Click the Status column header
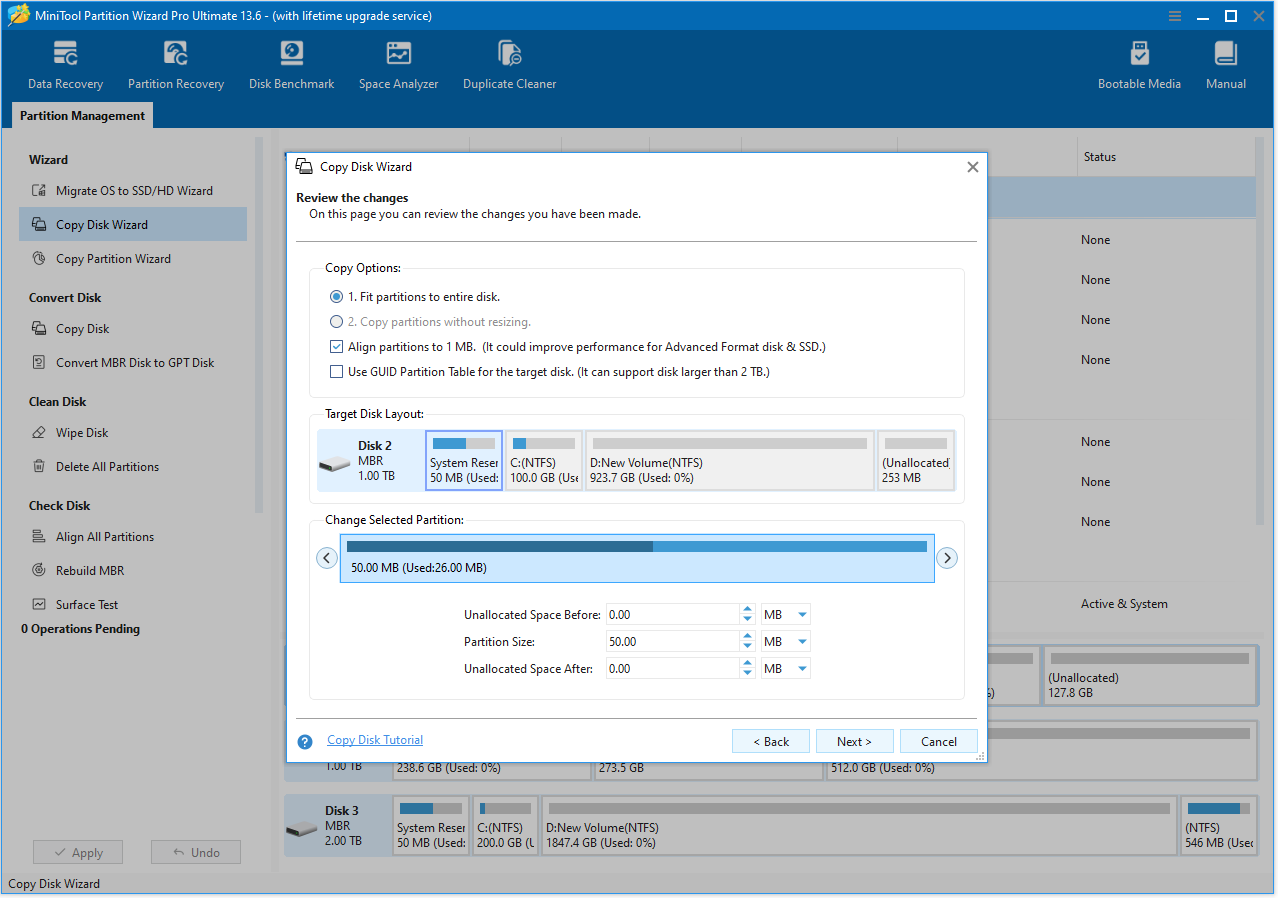Viewport: 1281px width, 899px height. pos(1100,157)
